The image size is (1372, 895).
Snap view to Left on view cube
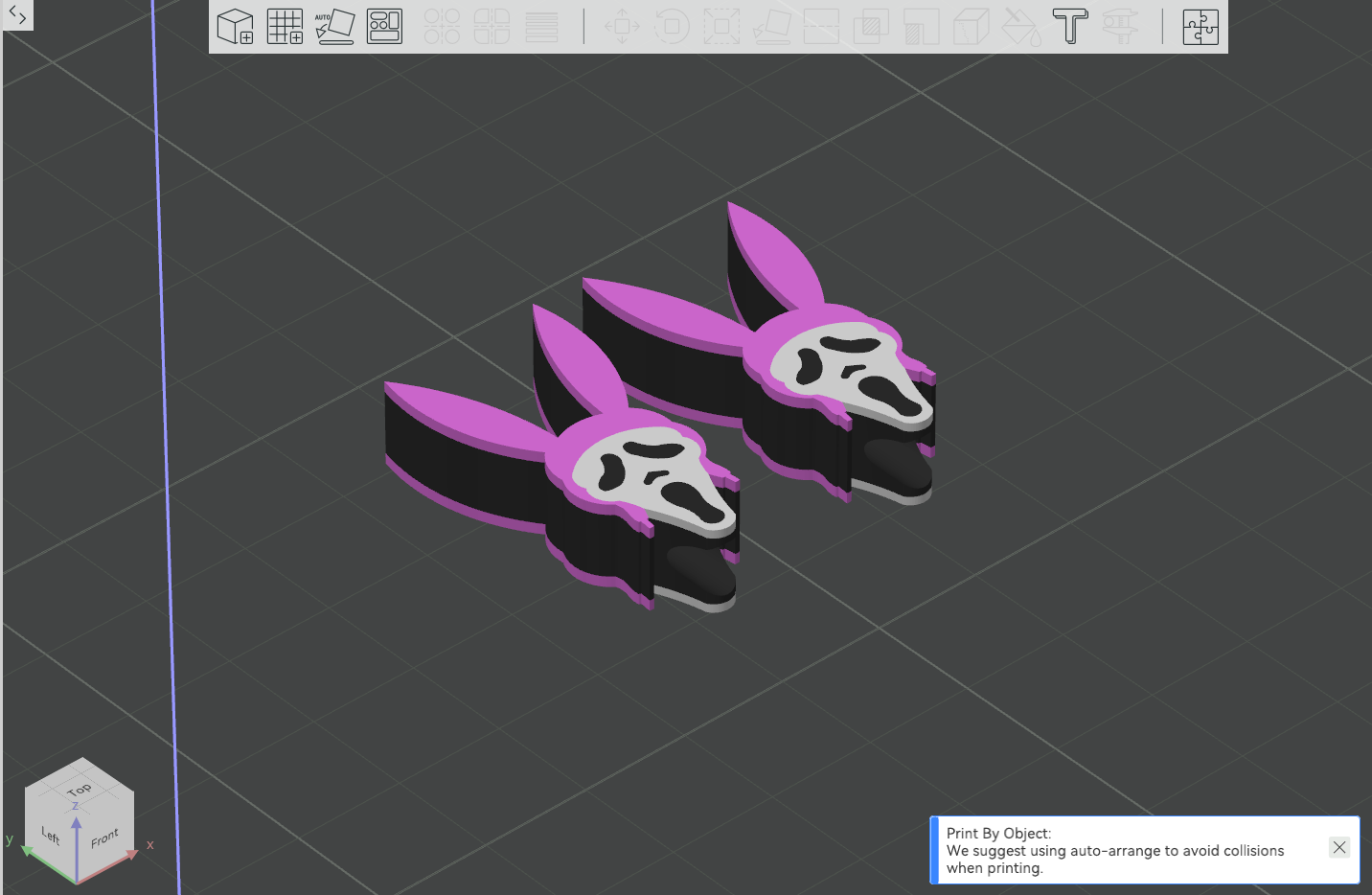pos(51,836)
